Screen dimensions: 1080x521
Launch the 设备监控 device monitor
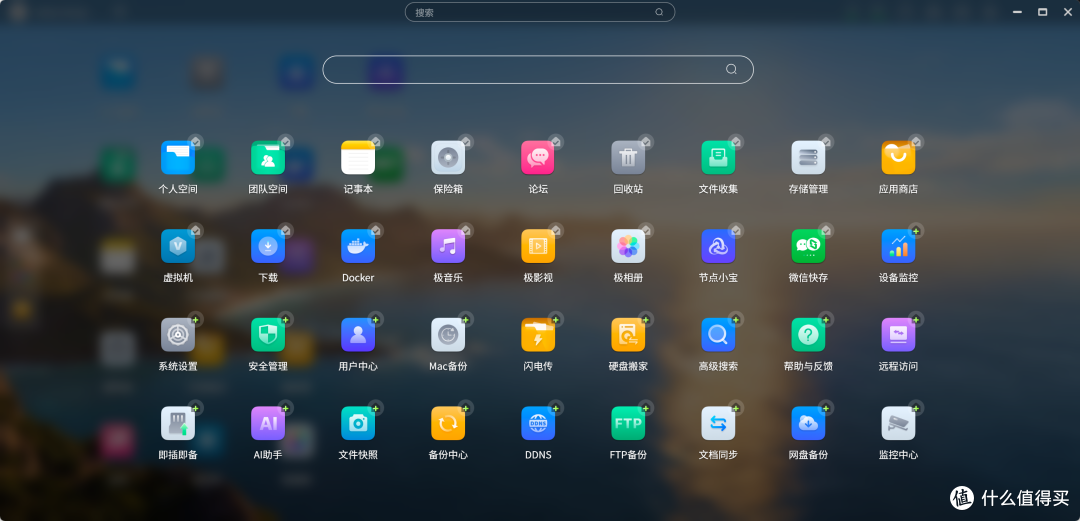(898, 246)
